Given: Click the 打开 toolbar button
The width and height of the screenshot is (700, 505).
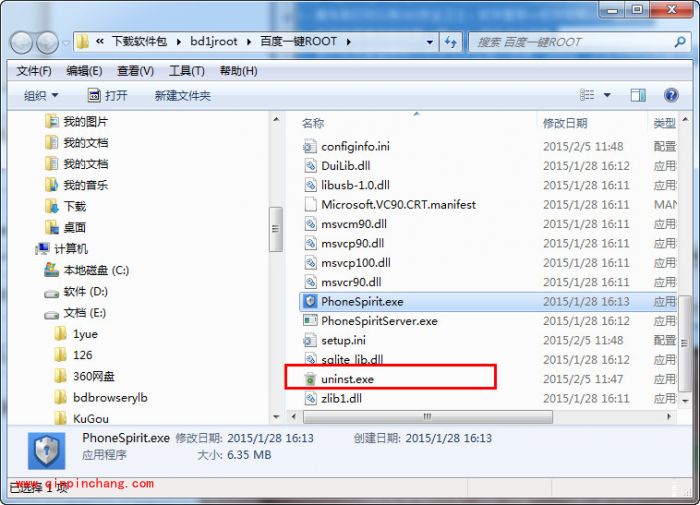Looking at the screenshot, I should point(108,96).
